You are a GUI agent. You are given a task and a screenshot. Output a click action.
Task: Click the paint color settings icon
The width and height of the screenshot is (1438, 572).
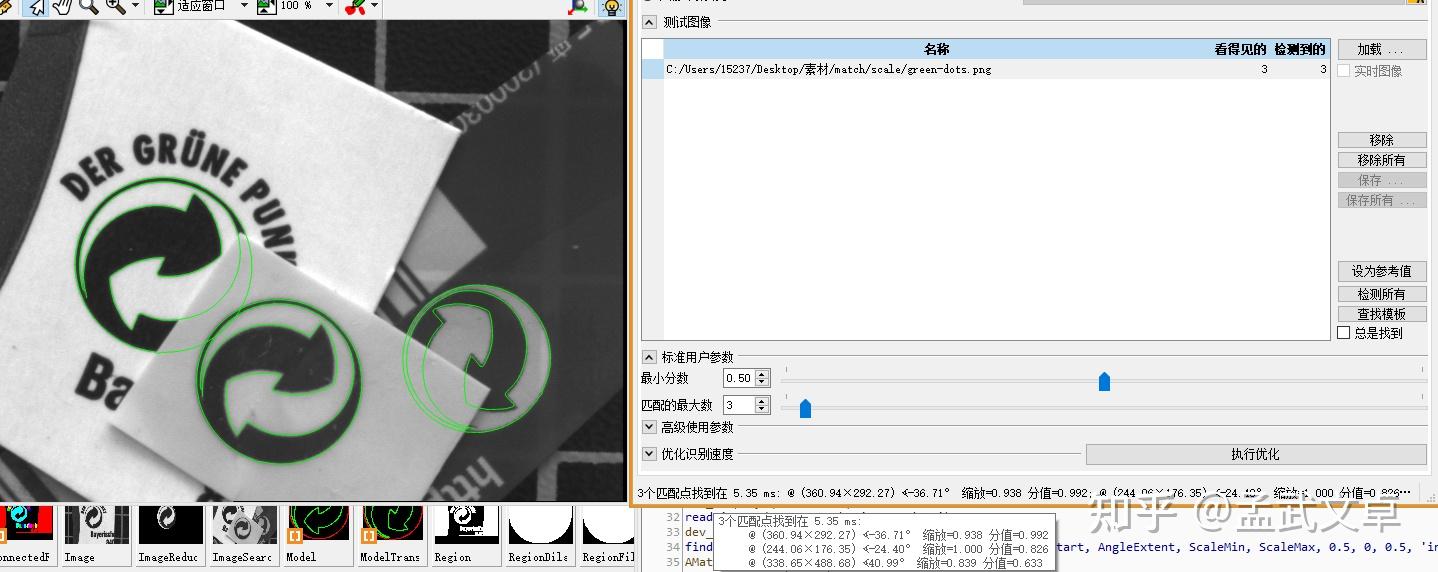point(355,7)
